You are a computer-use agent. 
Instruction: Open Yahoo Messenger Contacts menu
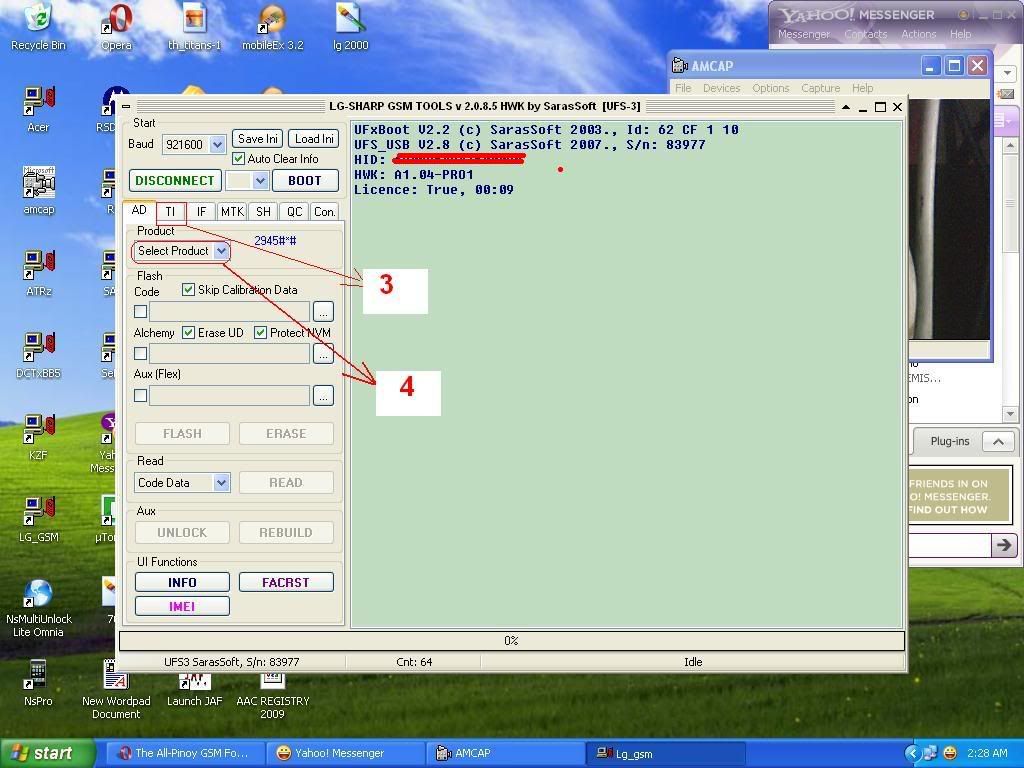(865, 34)
